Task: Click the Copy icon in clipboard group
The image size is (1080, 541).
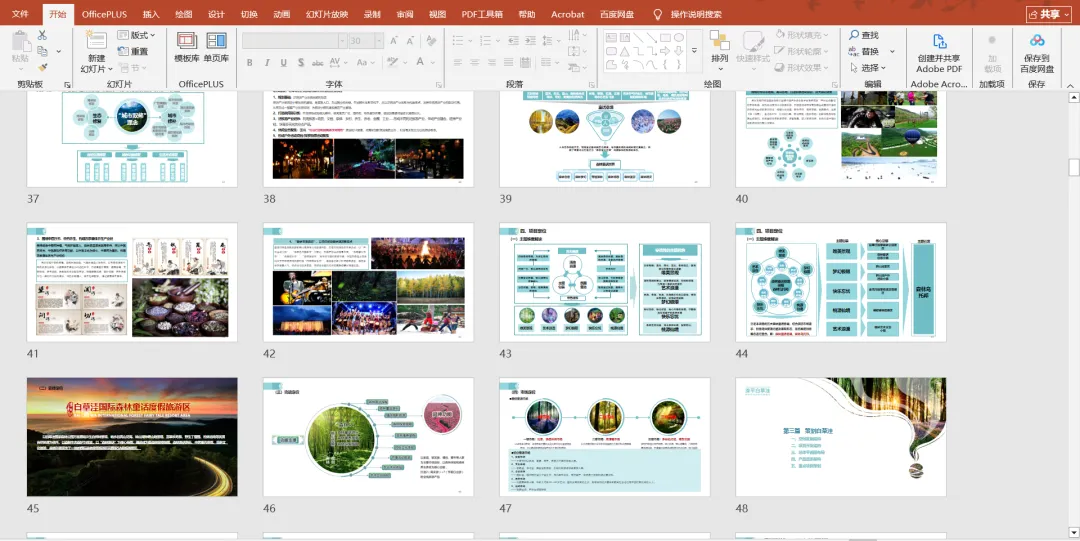Action: click(x=43, y=51)
